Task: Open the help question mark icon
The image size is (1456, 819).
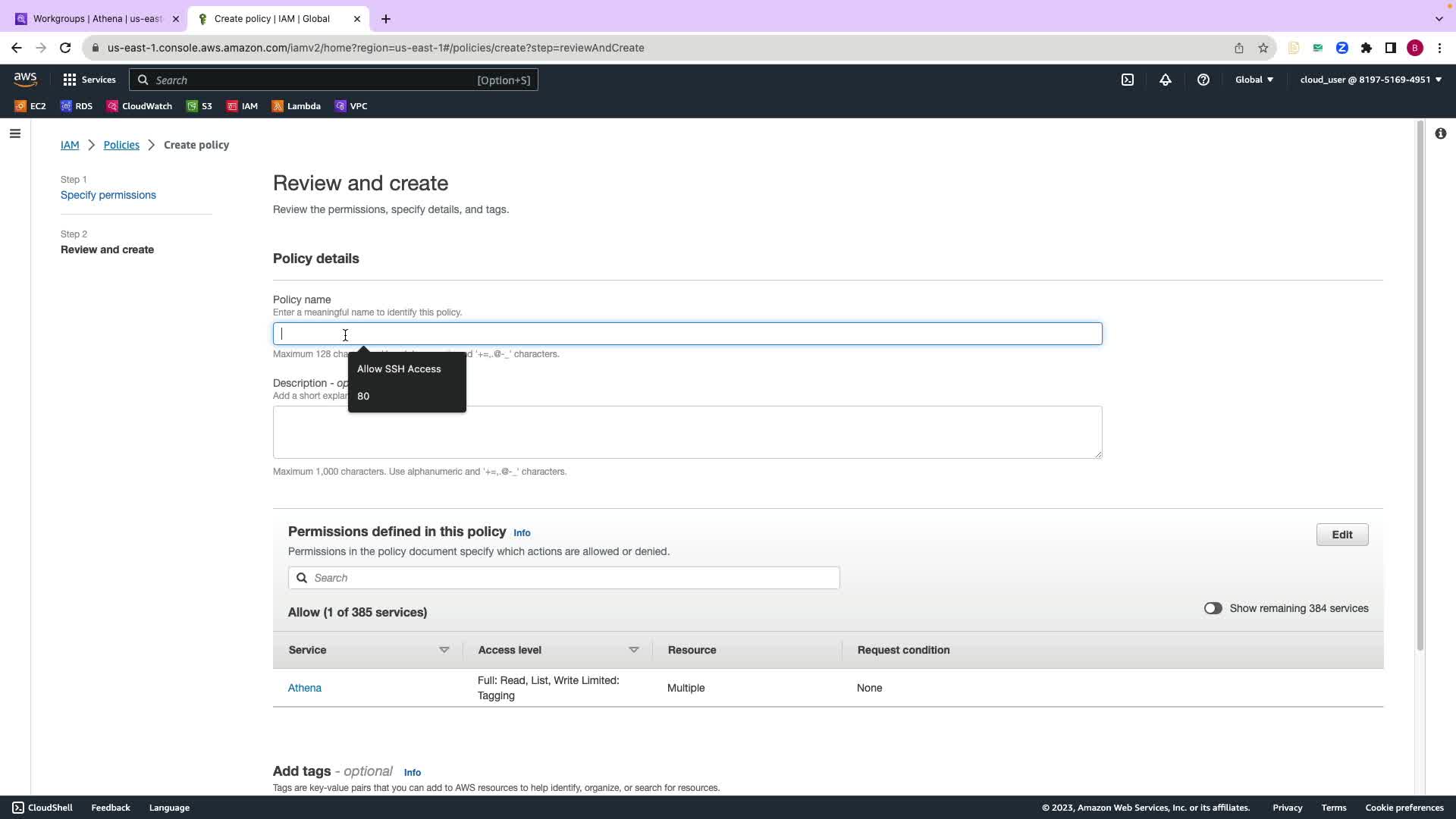Action: pyautogui.click(x=1203, y=80)
